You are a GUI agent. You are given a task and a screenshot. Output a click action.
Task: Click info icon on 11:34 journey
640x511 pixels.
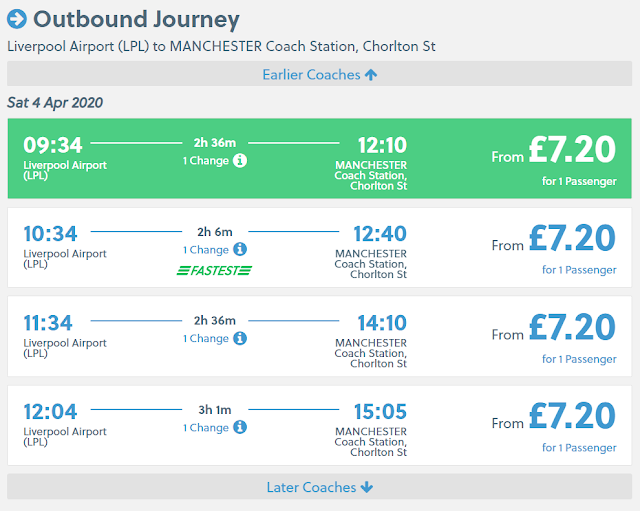pos(240,338)
